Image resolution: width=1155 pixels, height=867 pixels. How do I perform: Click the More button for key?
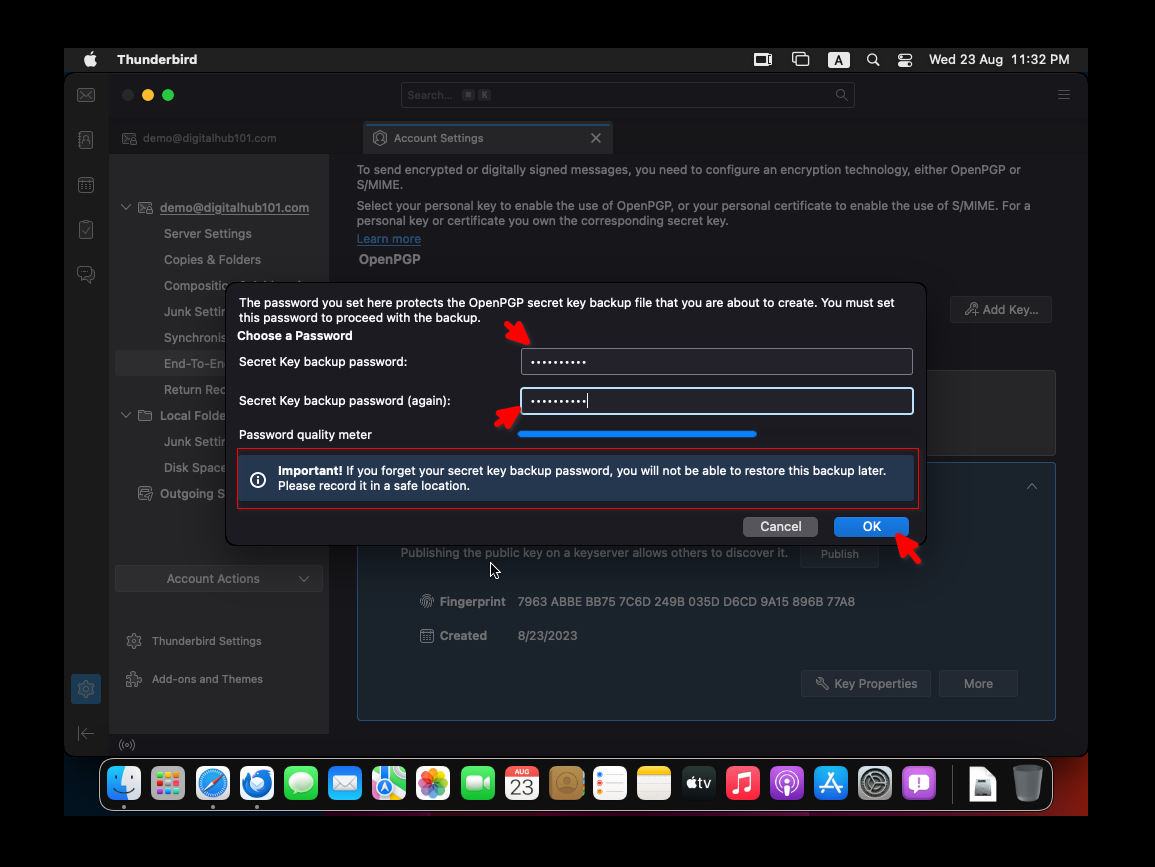coord(978,684)
